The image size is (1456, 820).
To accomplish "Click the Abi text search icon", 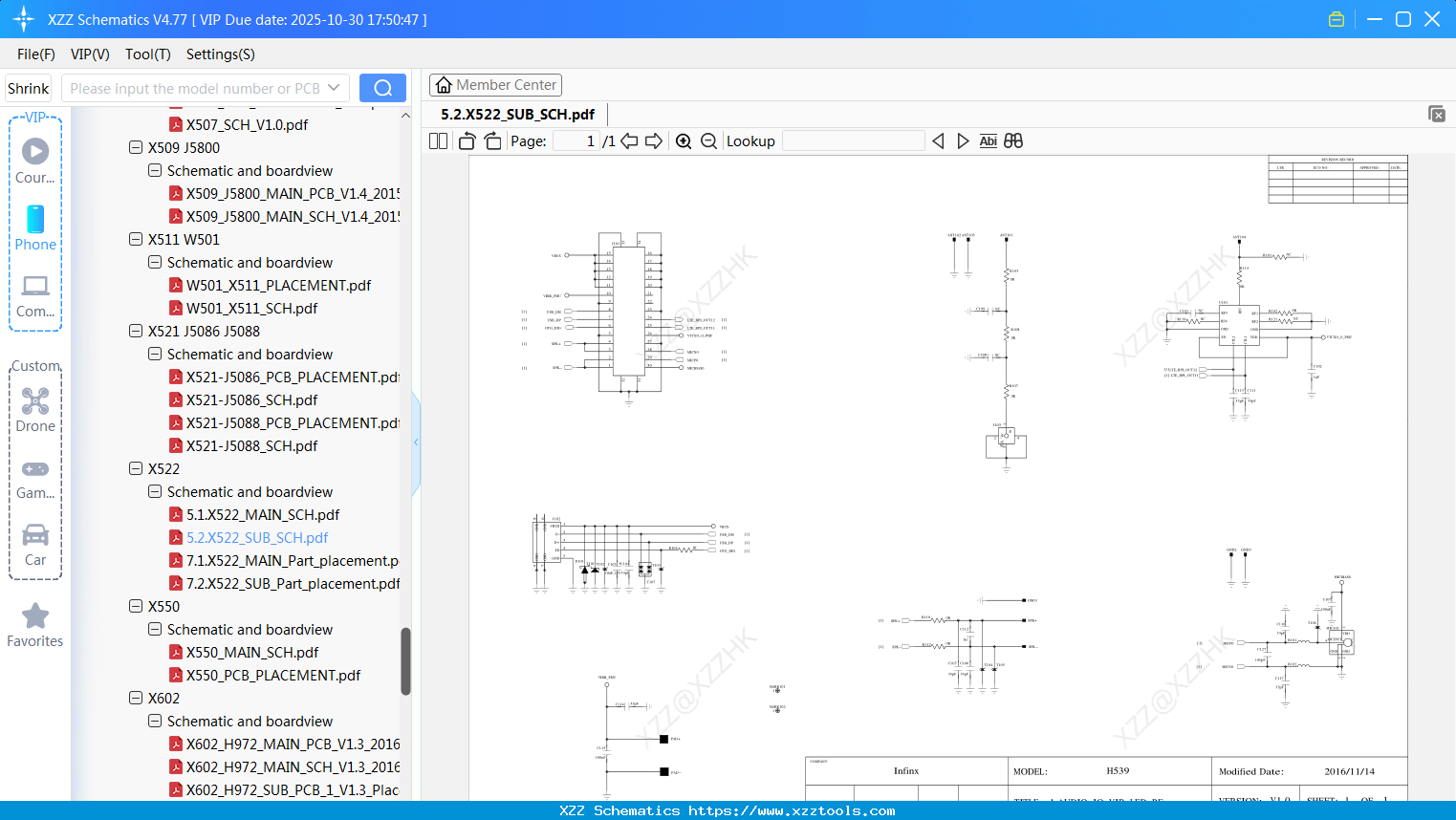I will coord(988,140).
